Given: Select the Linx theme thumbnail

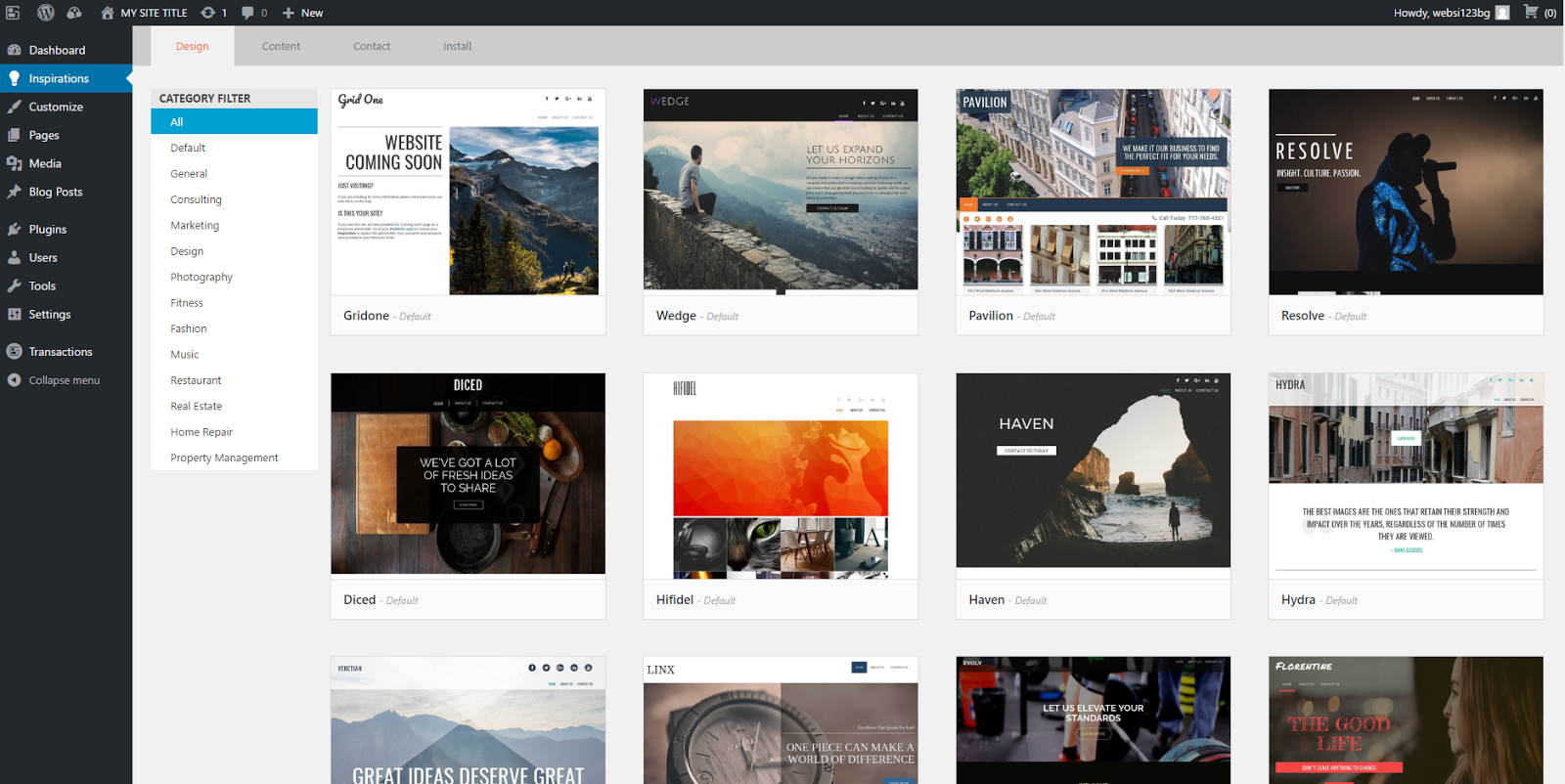Looking at the screenshot, I should coord(781,720).
